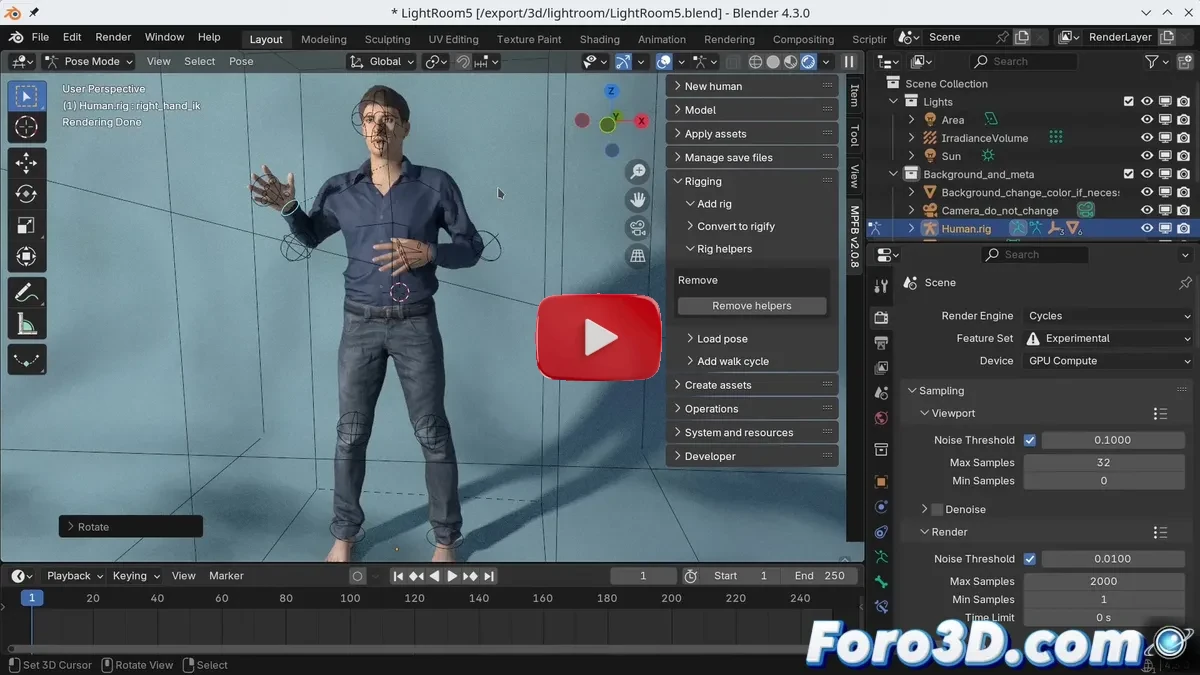
Task: Open the Device GPU Compute dropdown
Action: pyautogui.click(x=1108, y=361)
